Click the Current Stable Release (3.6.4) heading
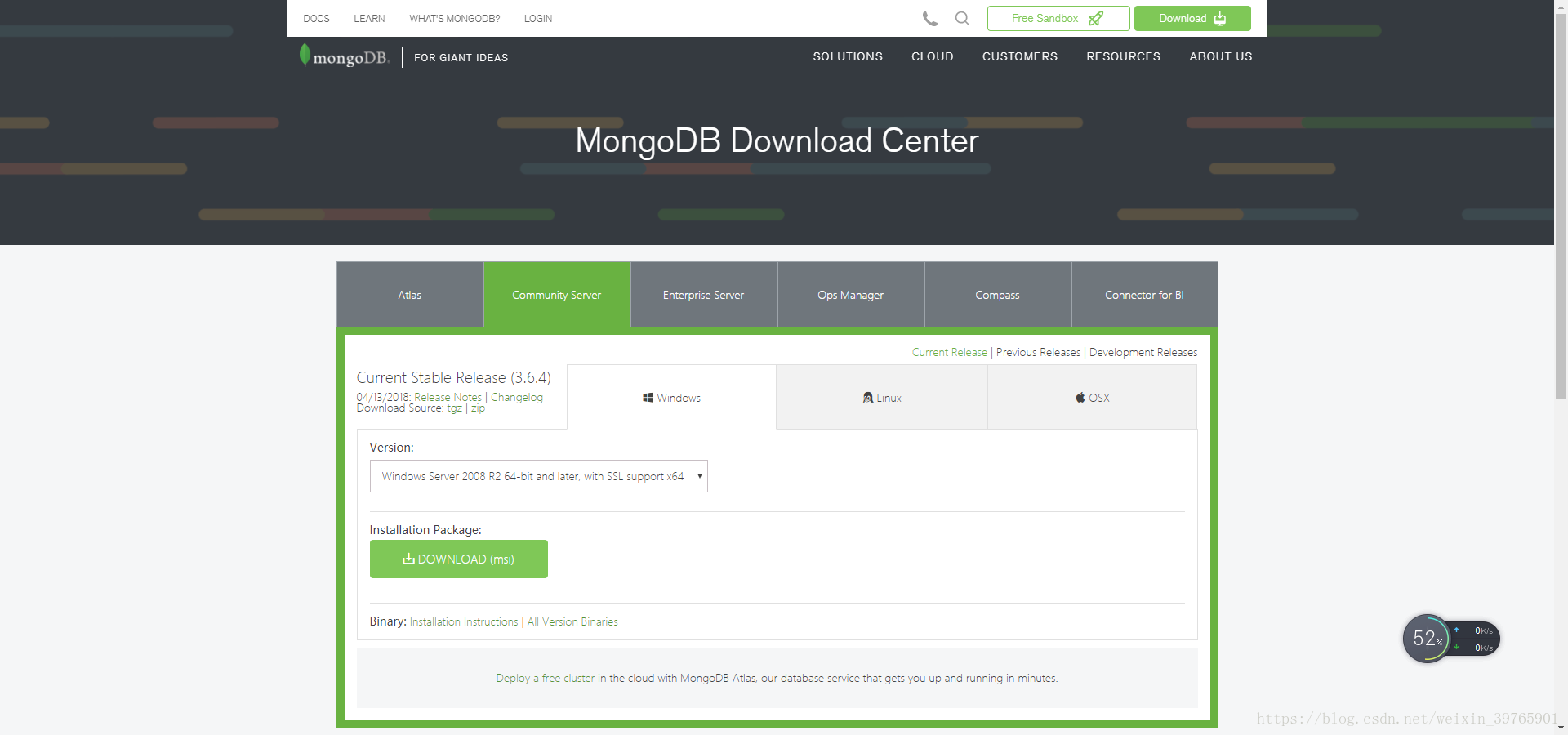Image resolution: width=1568 pixels, height=735 pixels. (x=454, y=377)
